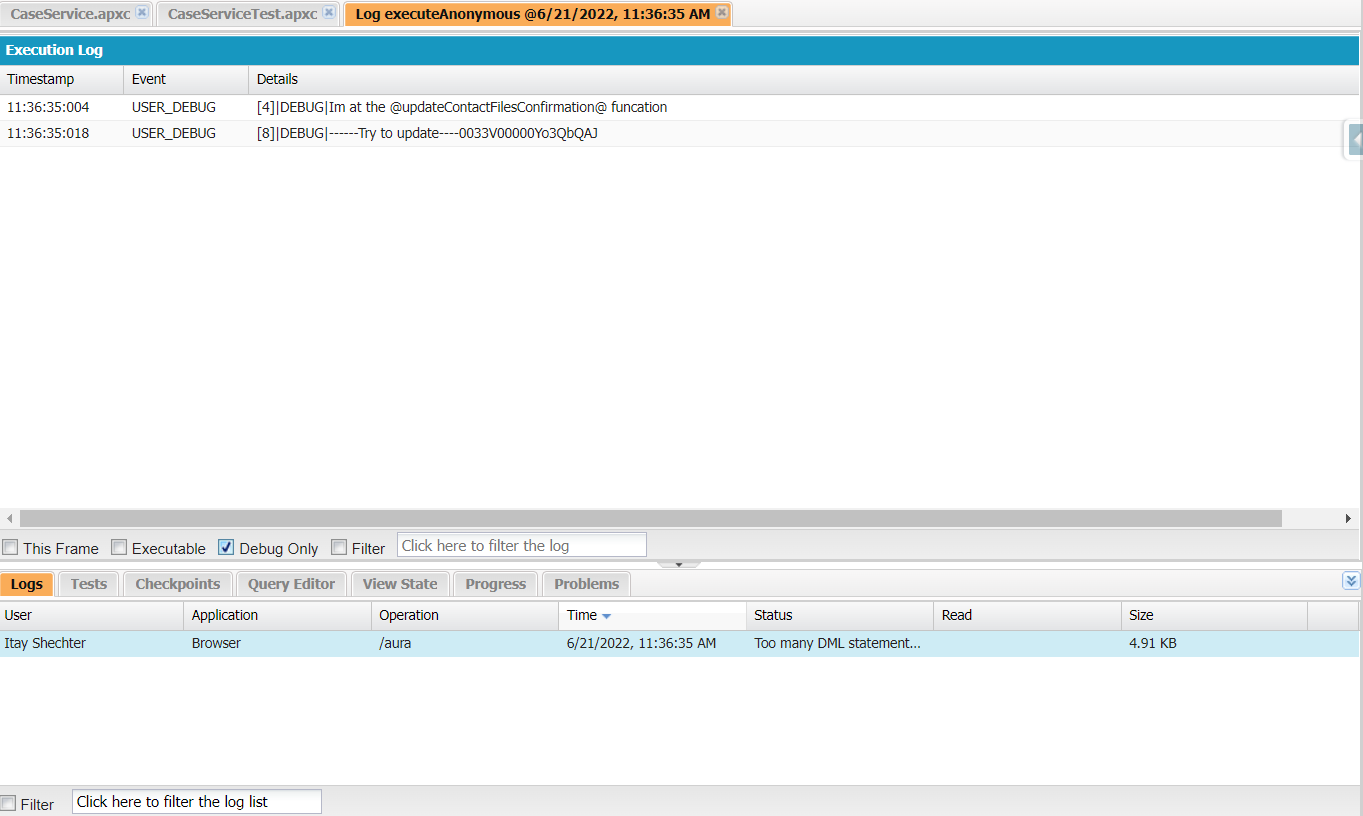The height and width of the screenshot is (816, 1363).
Task: Enable the This Frame checkbox
Action: 10,547
